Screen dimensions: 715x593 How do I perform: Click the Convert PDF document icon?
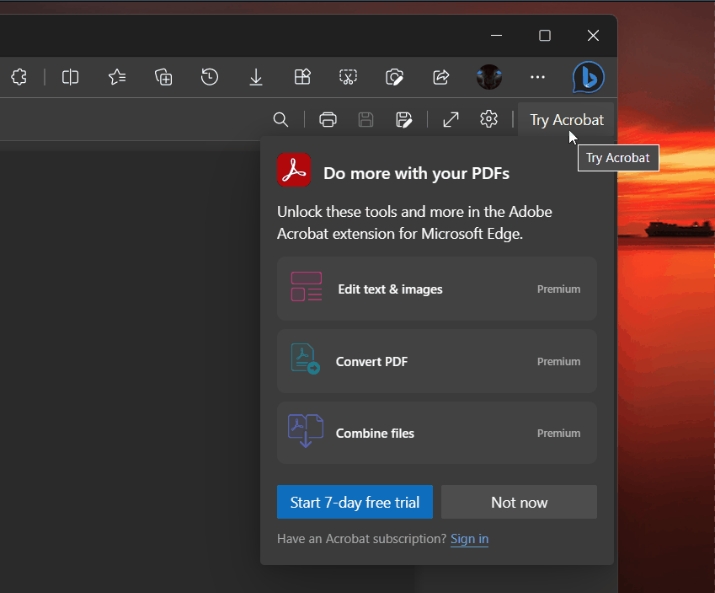(x=305, y=359)
